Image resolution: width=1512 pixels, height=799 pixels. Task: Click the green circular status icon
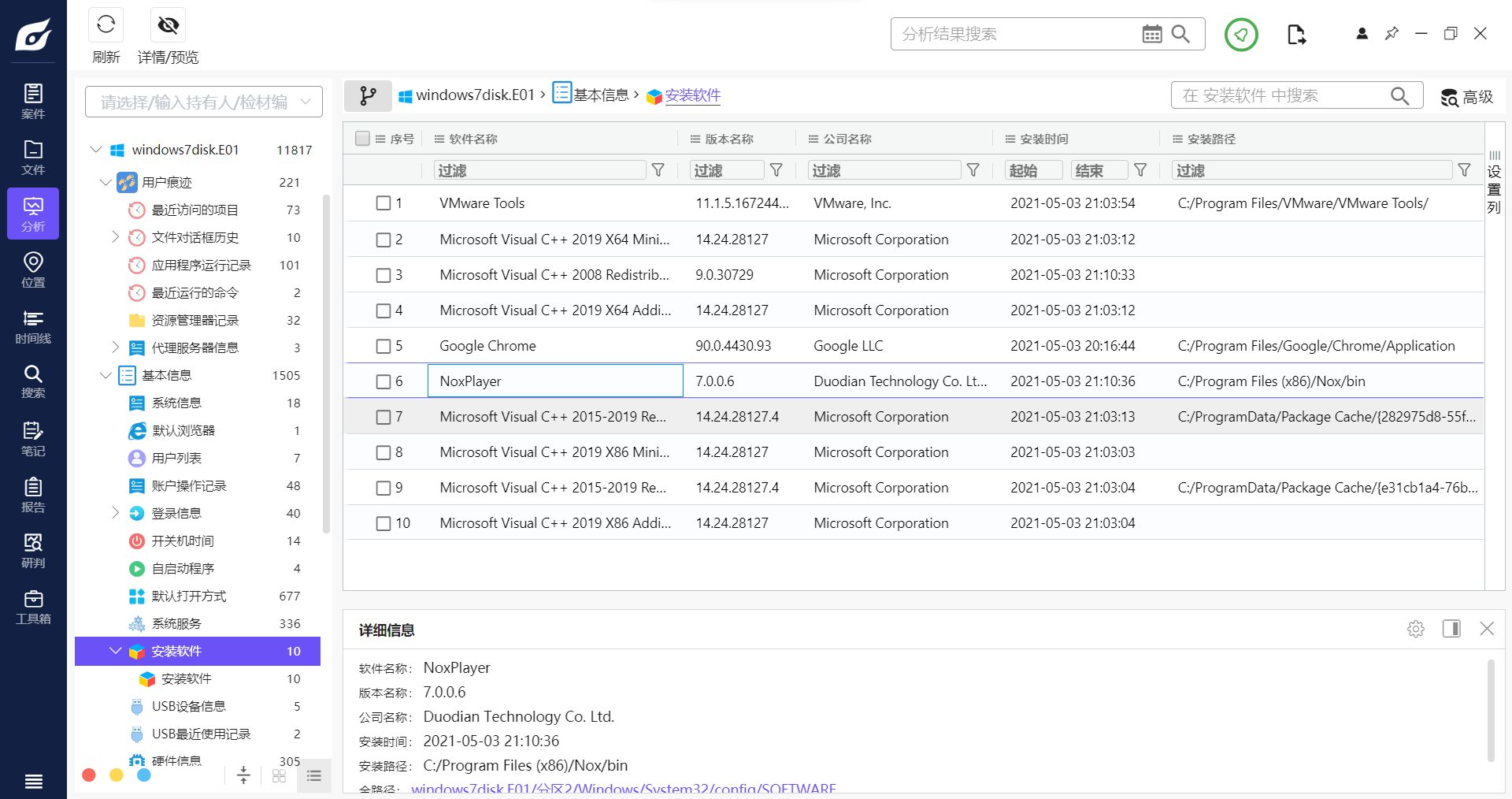[x=1241, y=35]
